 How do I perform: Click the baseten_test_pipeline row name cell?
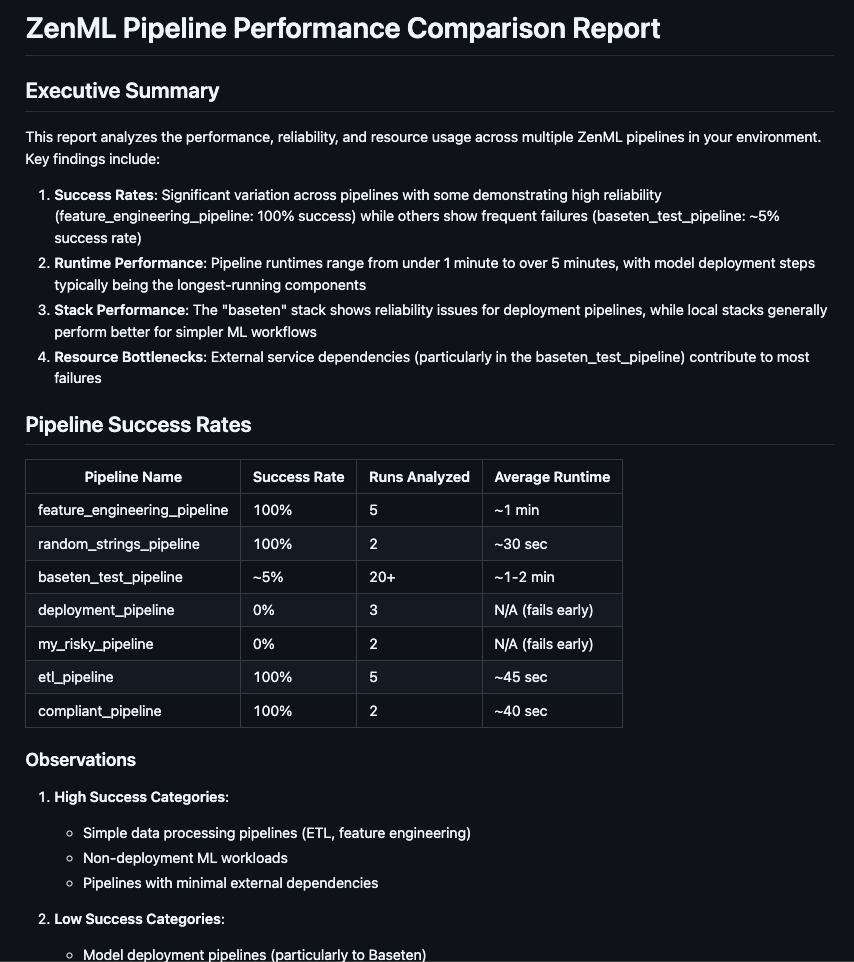[110, 577]
